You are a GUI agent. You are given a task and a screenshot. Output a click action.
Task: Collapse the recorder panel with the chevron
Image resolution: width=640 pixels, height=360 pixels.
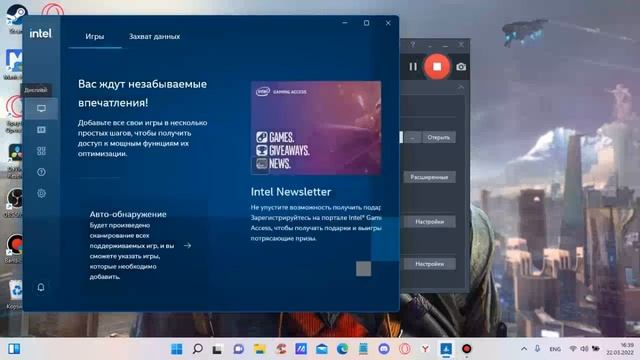tap(461, 87)
